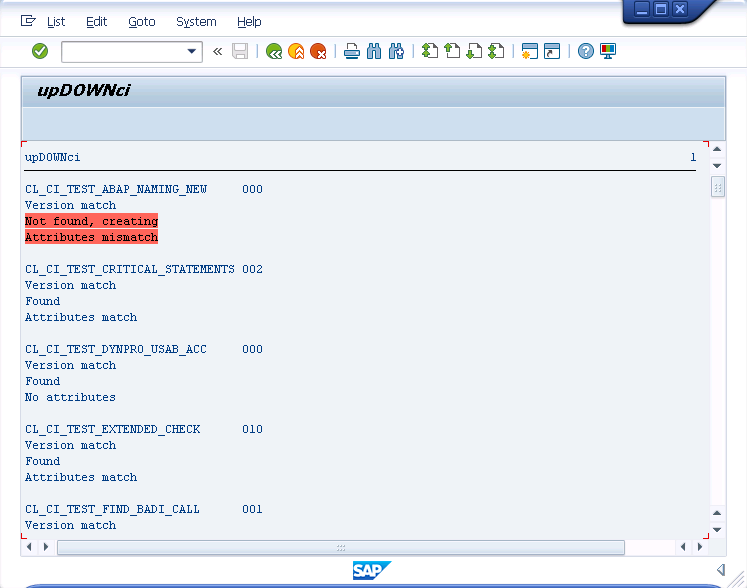Click the SAP logo at bottom
The height and width of the screenshot is (588, 747).
pyautogui.click(x=372, y=570)
